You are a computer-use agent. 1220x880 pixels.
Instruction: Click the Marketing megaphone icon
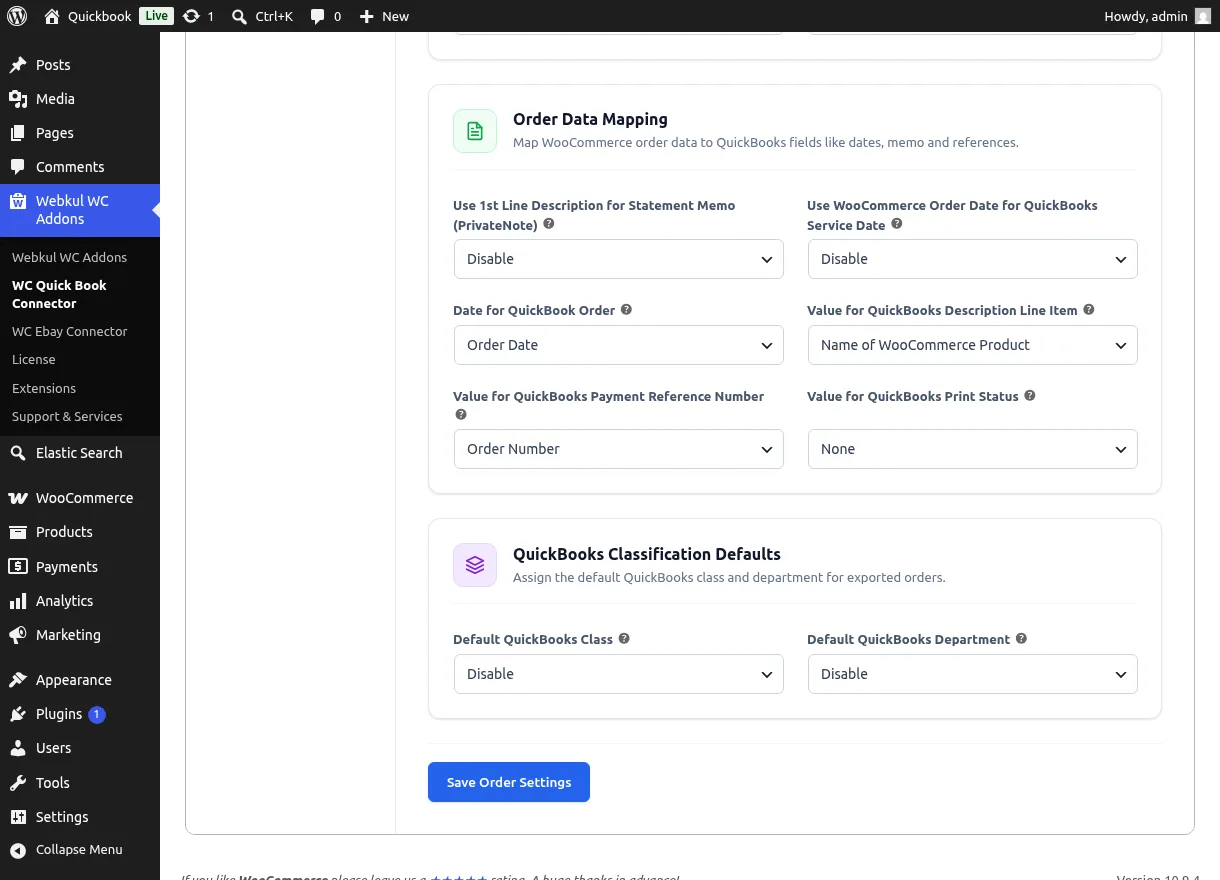coord(18,635)
